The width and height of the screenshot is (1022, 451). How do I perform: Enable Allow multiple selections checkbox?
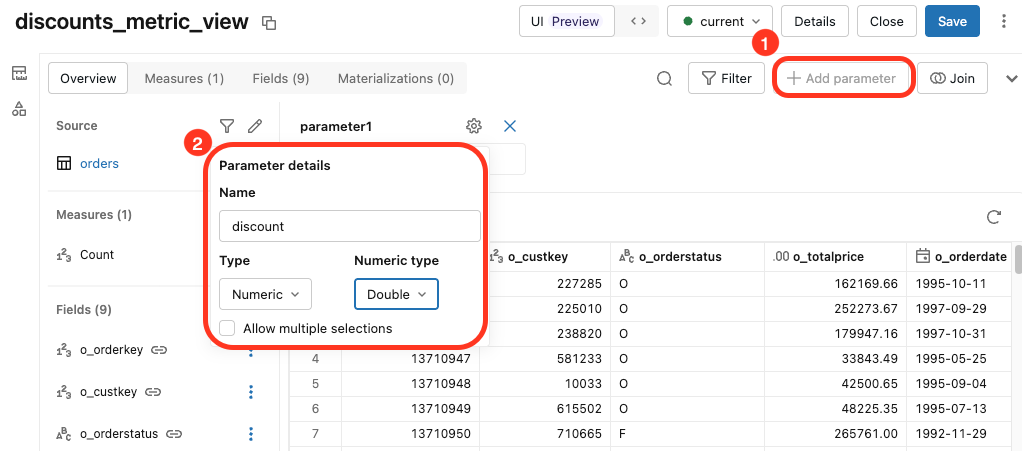227,328
